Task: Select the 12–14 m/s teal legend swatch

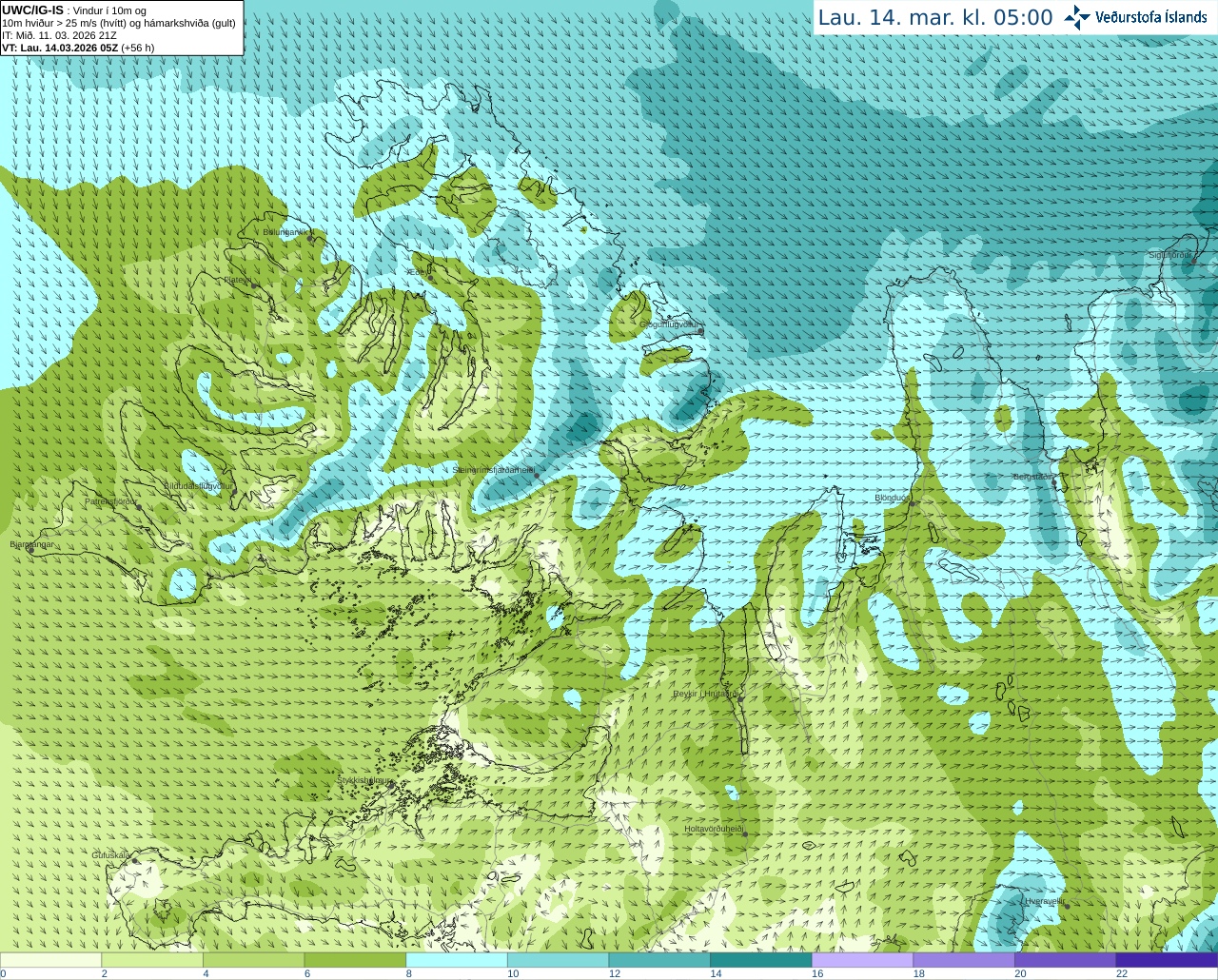Action: click(659, 960)
